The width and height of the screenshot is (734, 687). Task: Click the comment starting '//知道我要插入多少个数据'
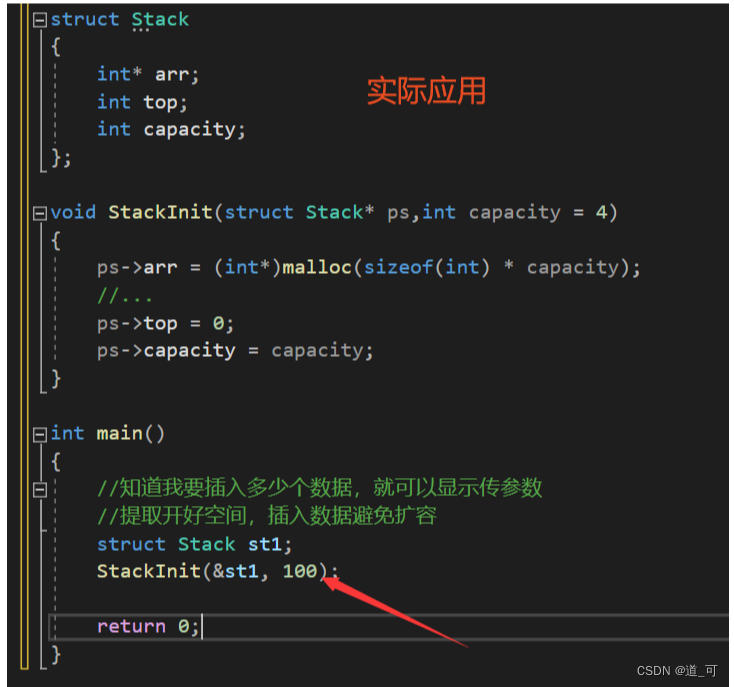click(319, 488)
